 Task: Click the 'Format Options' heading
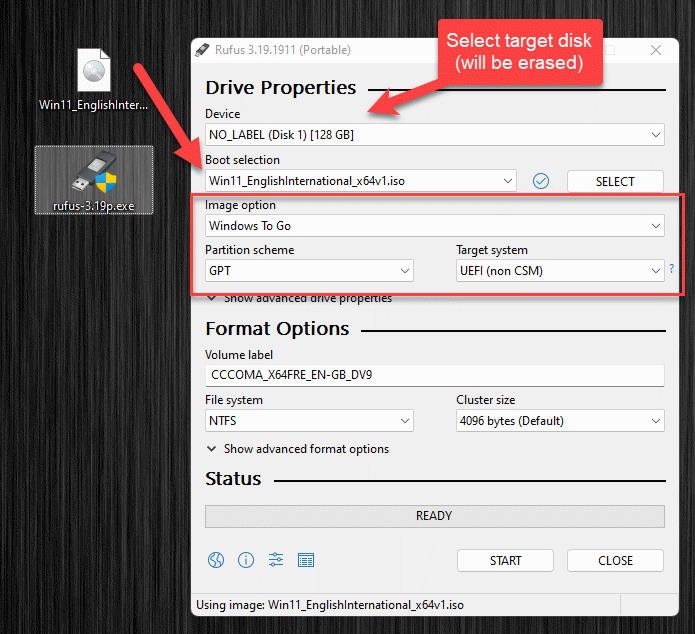pyautogui.click(x=277, y=329)
